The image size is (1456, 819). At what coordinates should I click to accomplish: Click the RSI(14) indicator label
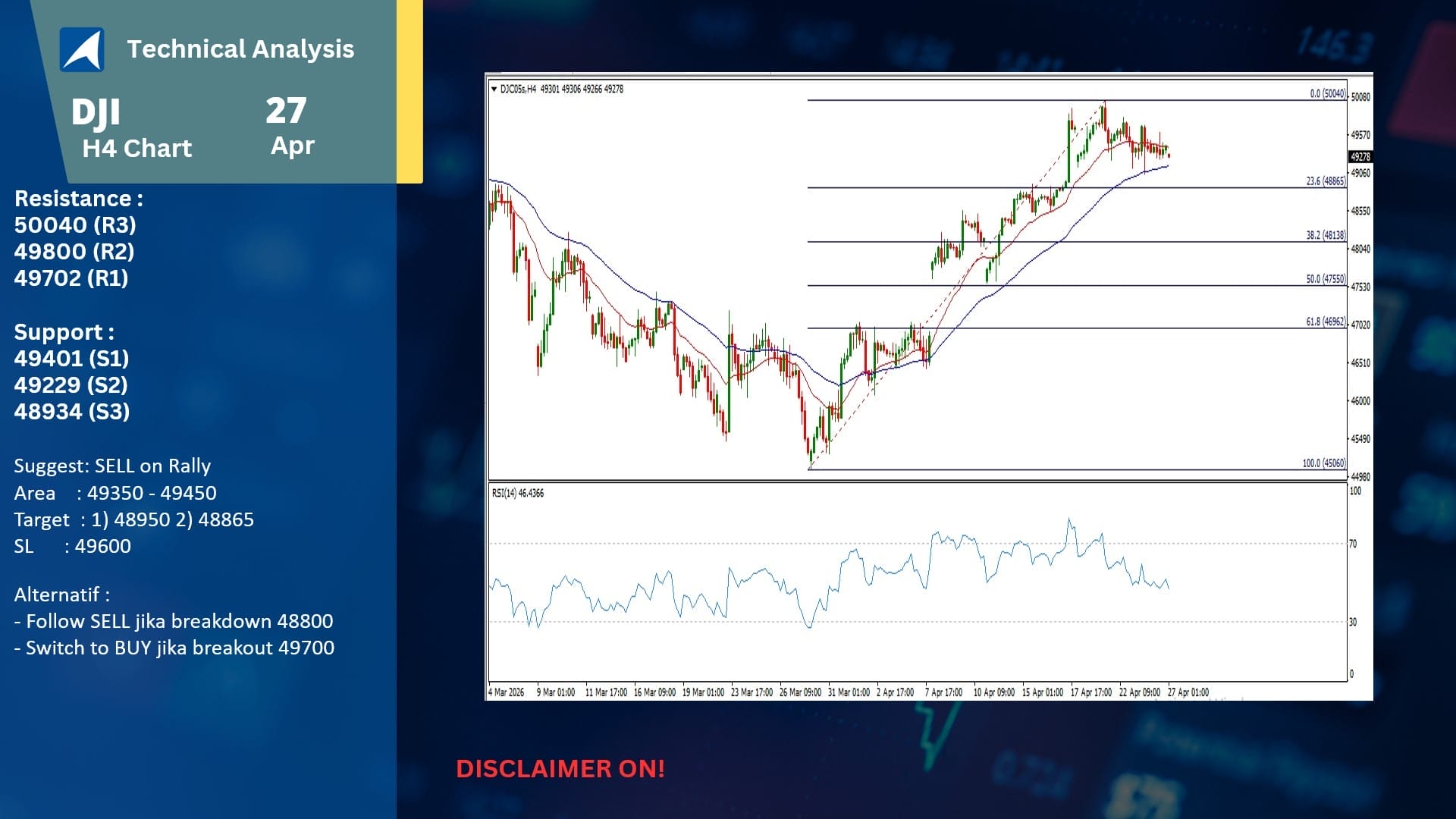point(518,493)
